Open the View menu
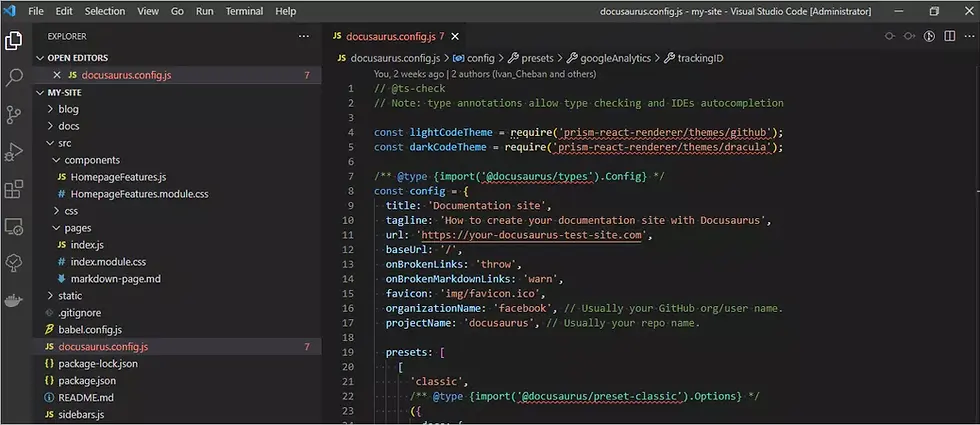 [148, 11]
